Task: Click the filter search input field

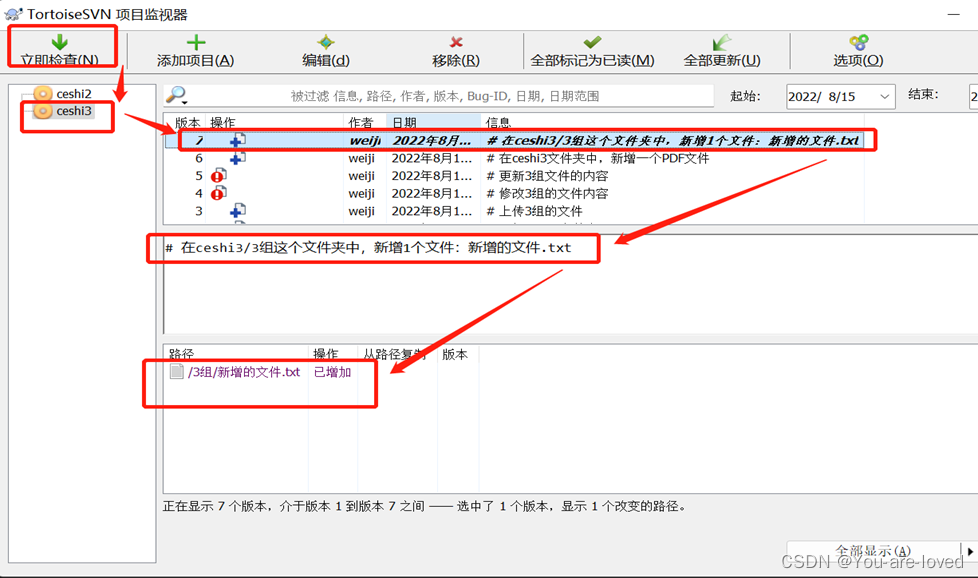Action: click(444, 96)
